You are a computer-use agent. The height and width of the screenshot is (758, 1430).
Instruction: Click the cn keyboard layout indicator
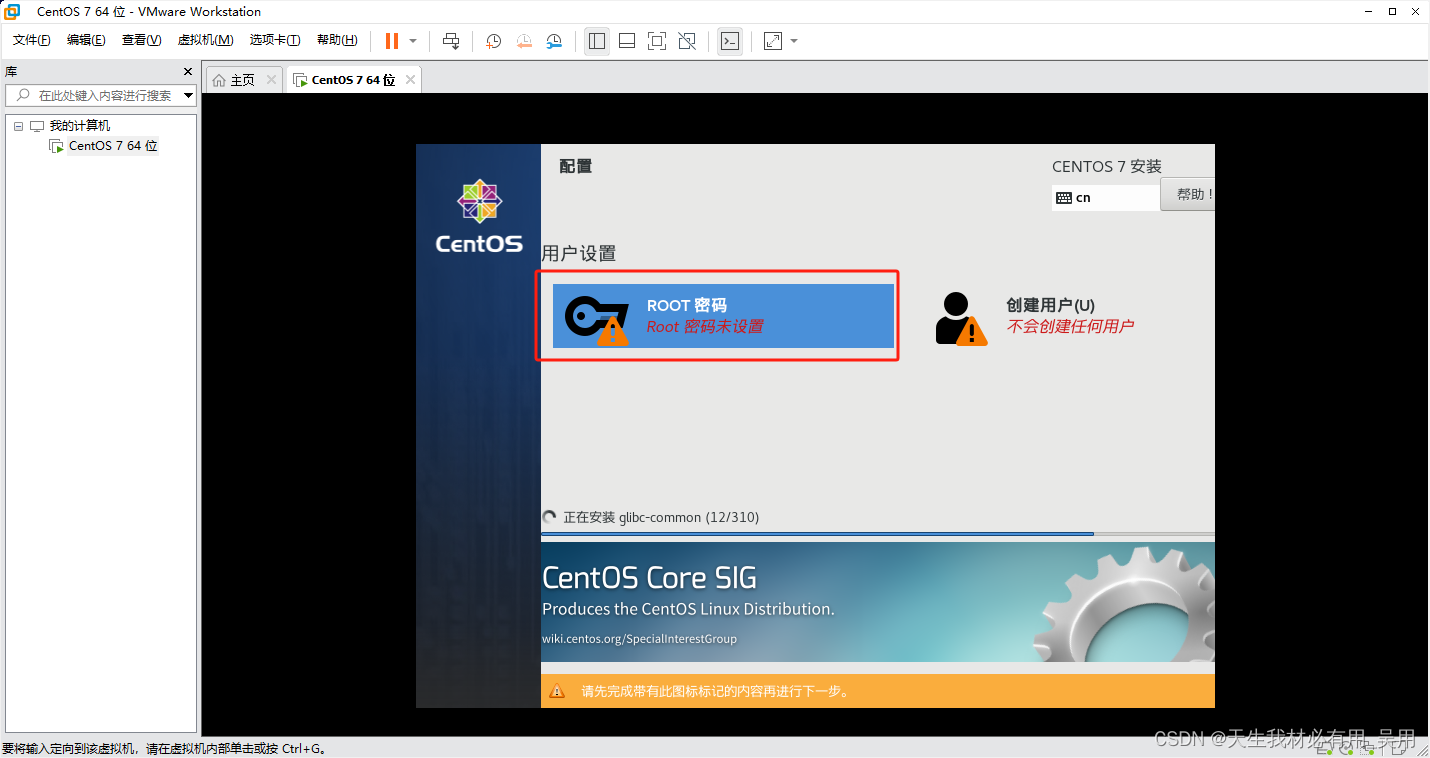coord(1105,198)
